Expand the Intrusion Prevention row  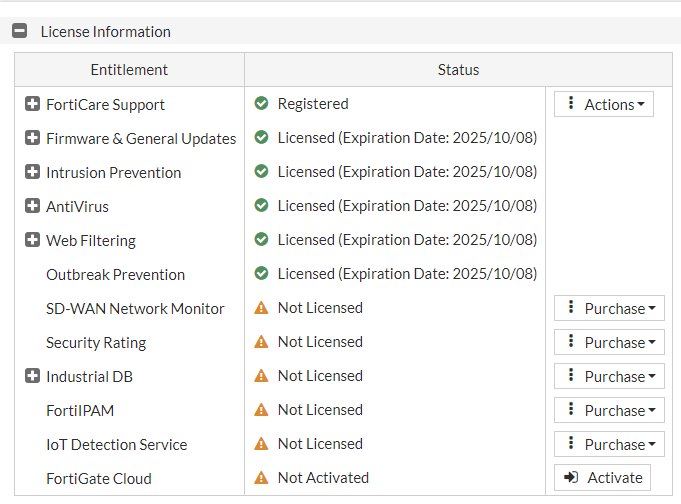(32, 173)
